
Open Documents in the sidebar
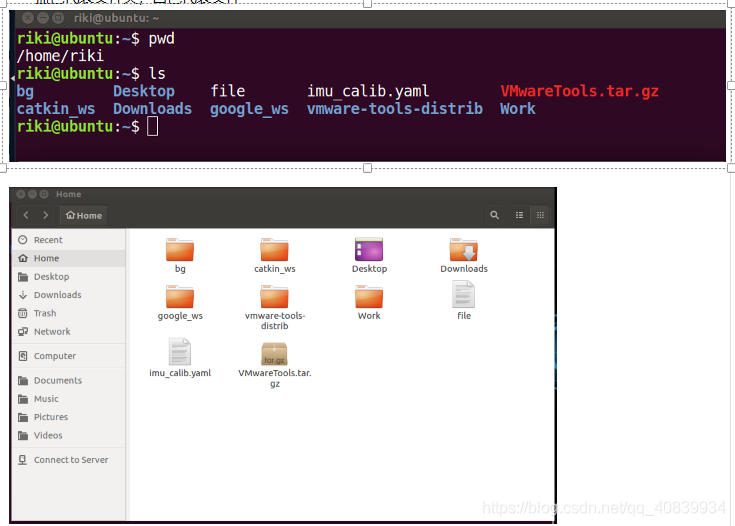pos(69,380)
